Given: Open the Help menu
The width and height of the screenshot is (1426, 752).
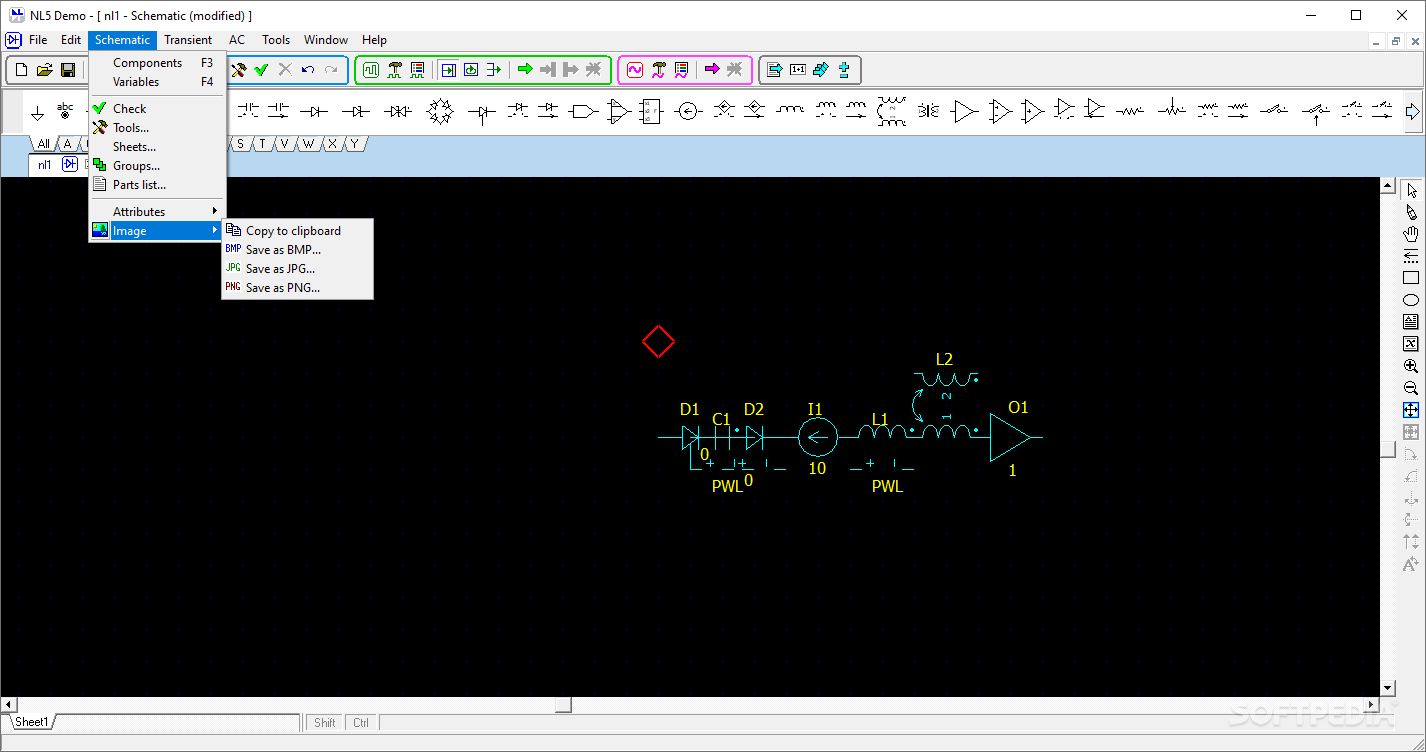Looking at the screenshot, I should 374,40.
